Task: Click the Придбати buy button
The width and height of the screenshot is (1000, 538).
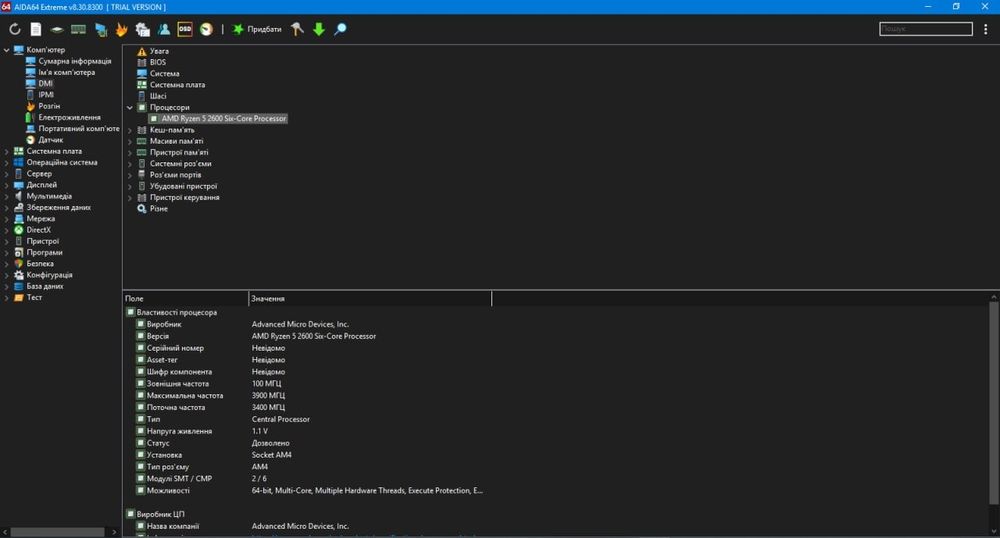Action: tap(256, 29)
